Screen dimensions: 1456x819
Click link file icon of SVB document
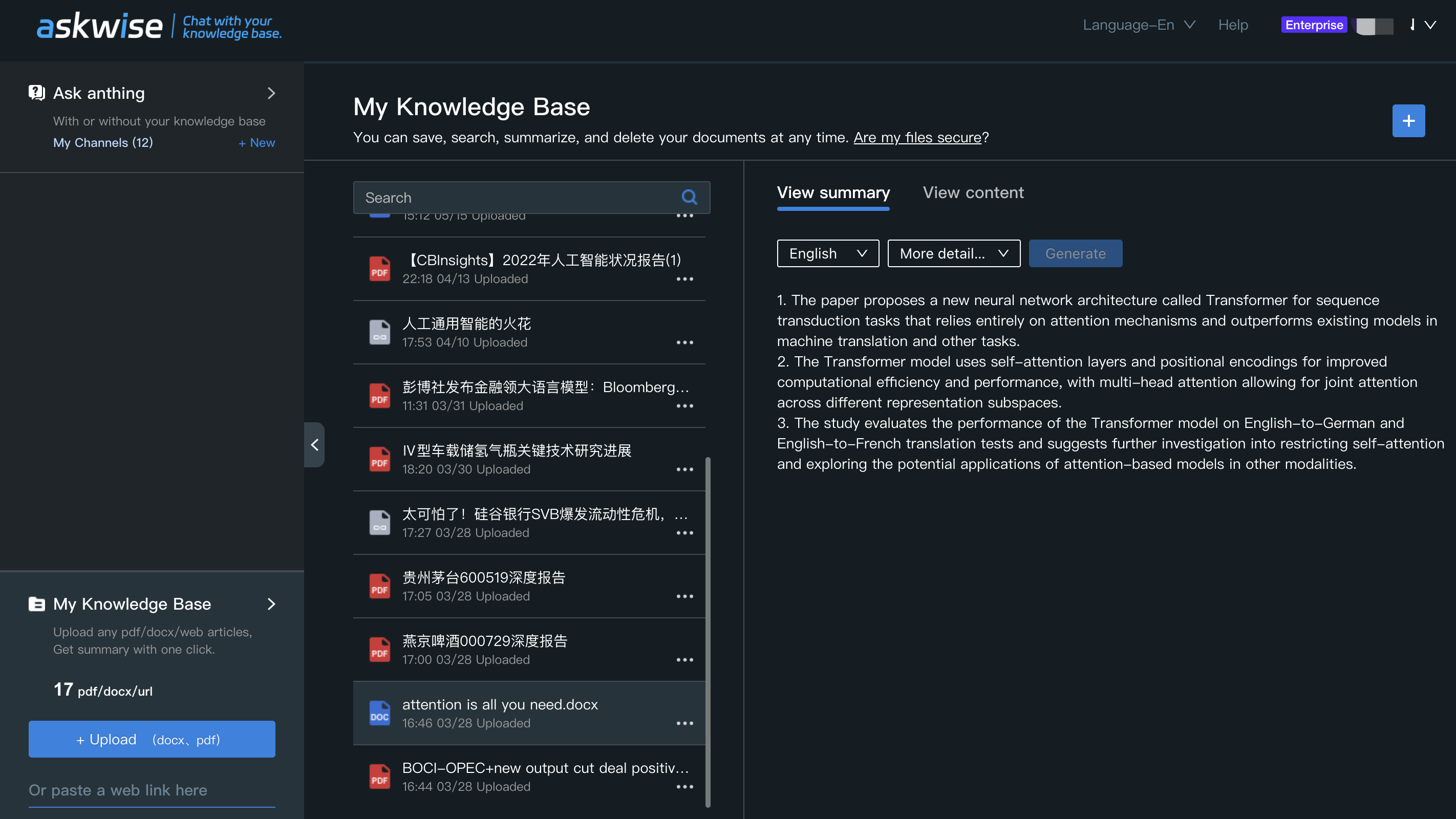pyautogui.click(x=379, y=522)
